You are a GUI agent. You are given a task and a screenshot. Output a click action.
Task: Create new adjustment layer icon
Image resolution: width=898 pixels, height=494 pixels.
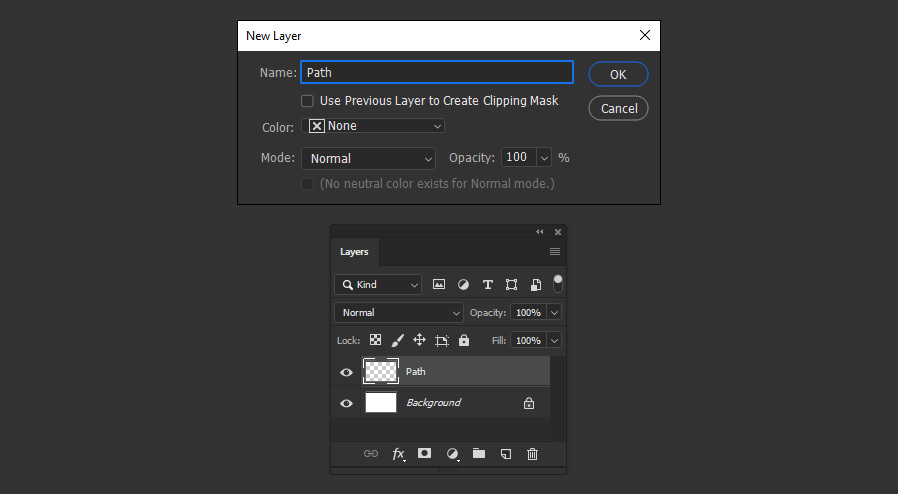[x=452, y=454]
